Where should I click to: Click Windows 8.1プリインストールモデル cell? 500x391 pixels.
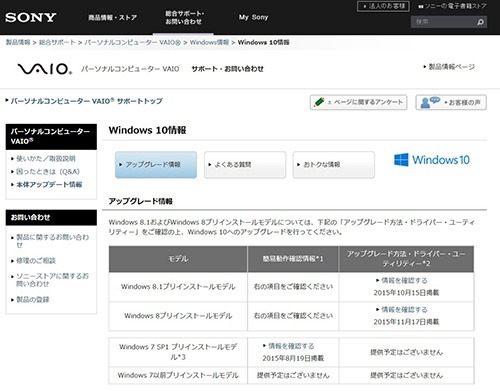(178, 287)
